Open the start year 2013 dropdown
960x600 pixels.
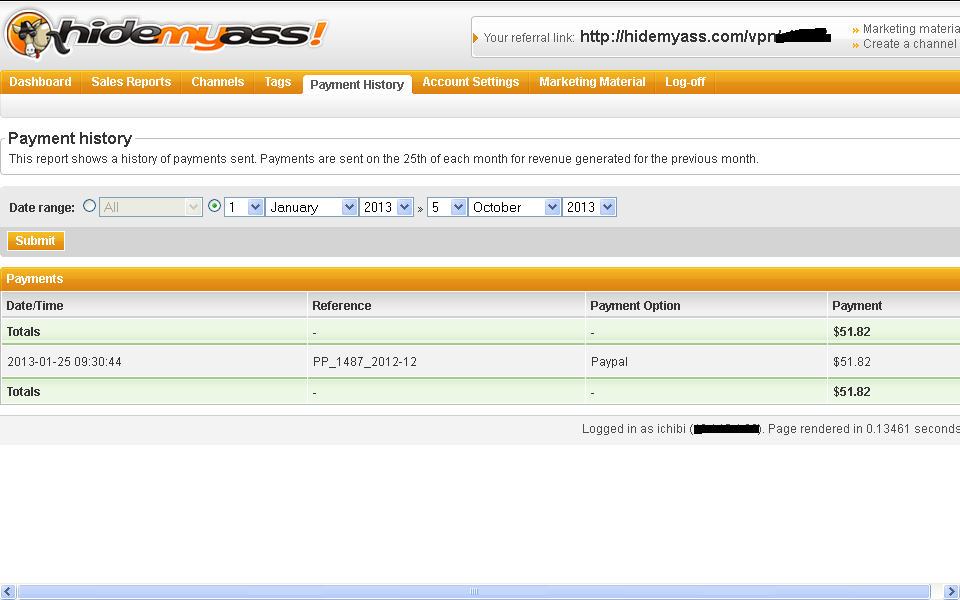[x=386, y=207]
